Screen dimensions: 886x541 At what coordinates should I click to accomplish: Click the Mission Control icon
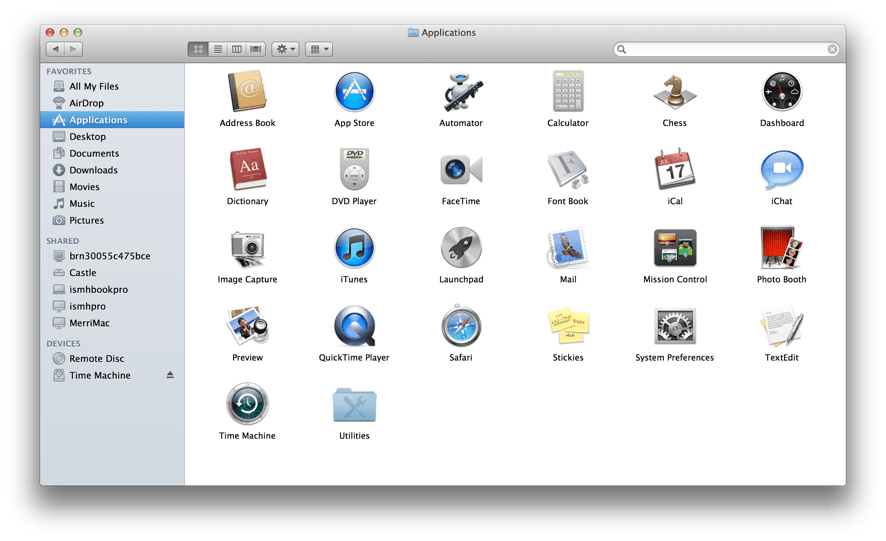pyautogui.click(x=675, y=248)
